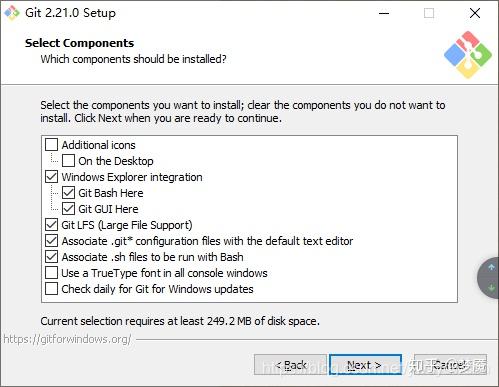Cancel the Git installation
The image size is (499, 387).
(x=451, y=365)
